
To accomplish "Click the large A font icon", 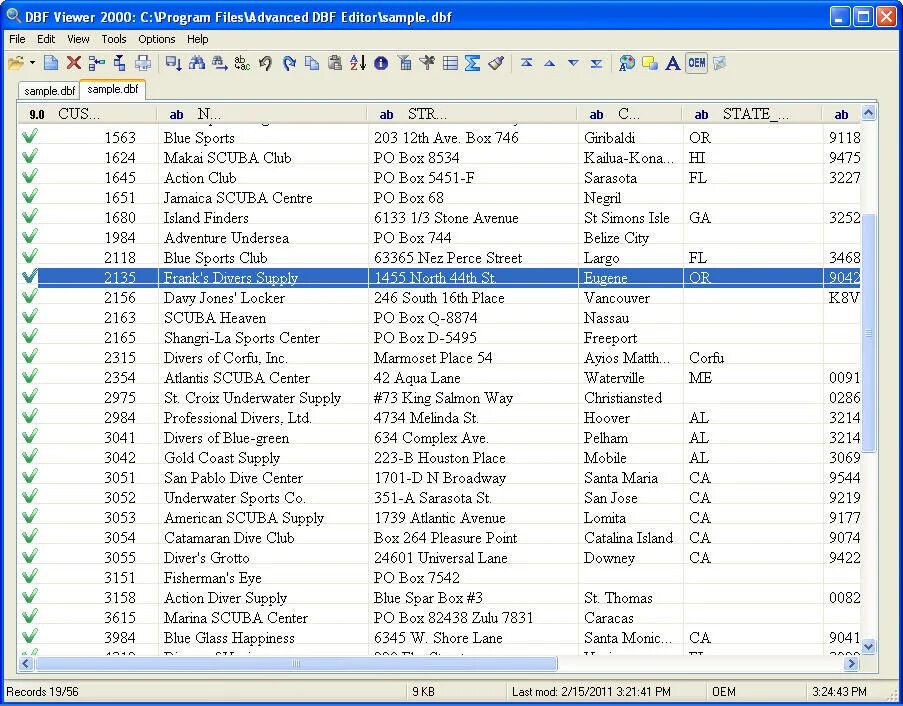I will click(x=673, y=63).
